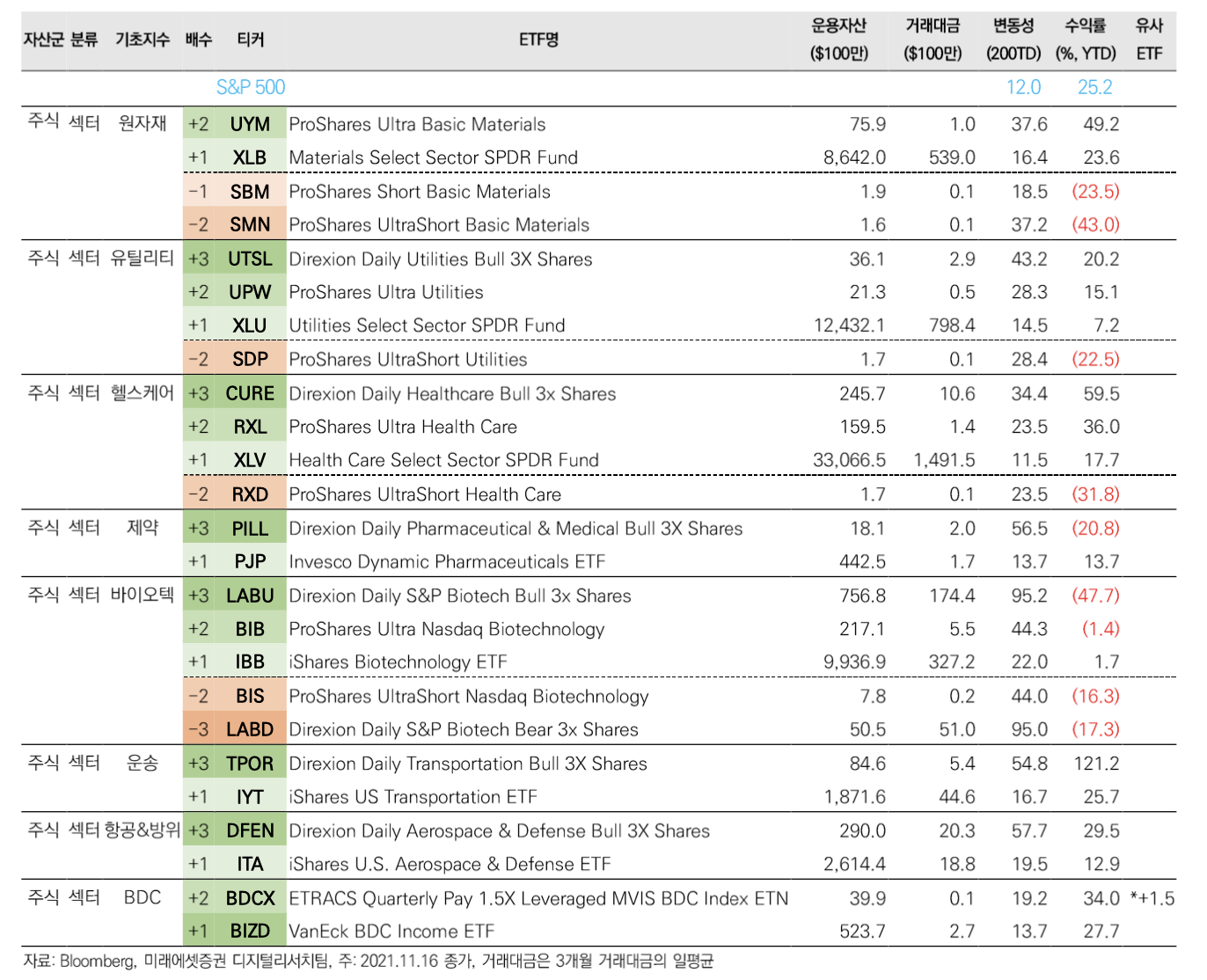The image size is (1207, 980).
Task: Select 'Health Care Select Sector SPDR Fund'
Action: (443, 460)
